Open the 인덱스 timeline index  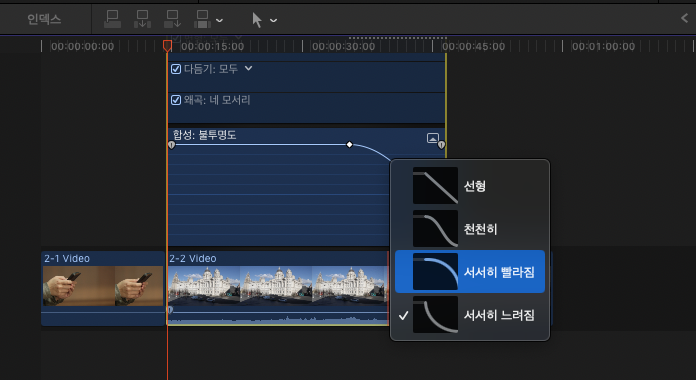(44, 19)
